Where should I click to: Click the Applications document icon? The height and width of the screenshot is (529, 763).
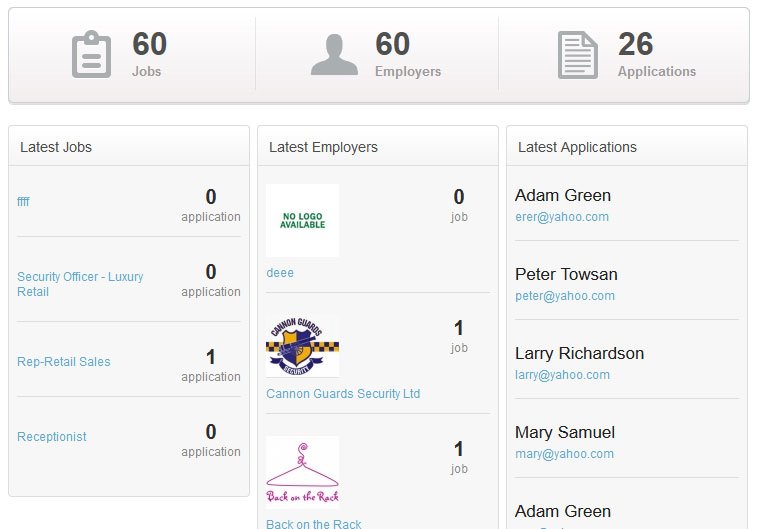[x=577, y=54]
